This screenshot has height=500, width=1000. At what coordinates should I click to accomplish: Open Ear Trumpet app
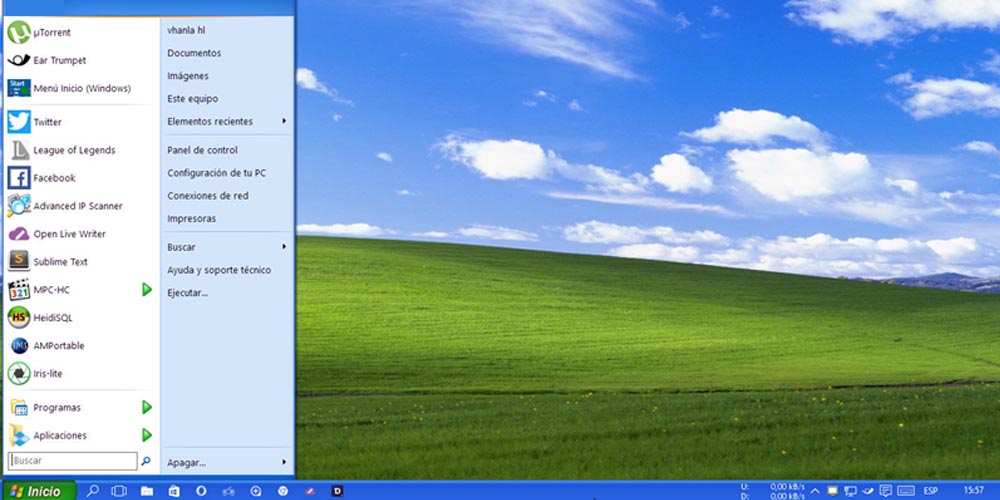[81, 61]
